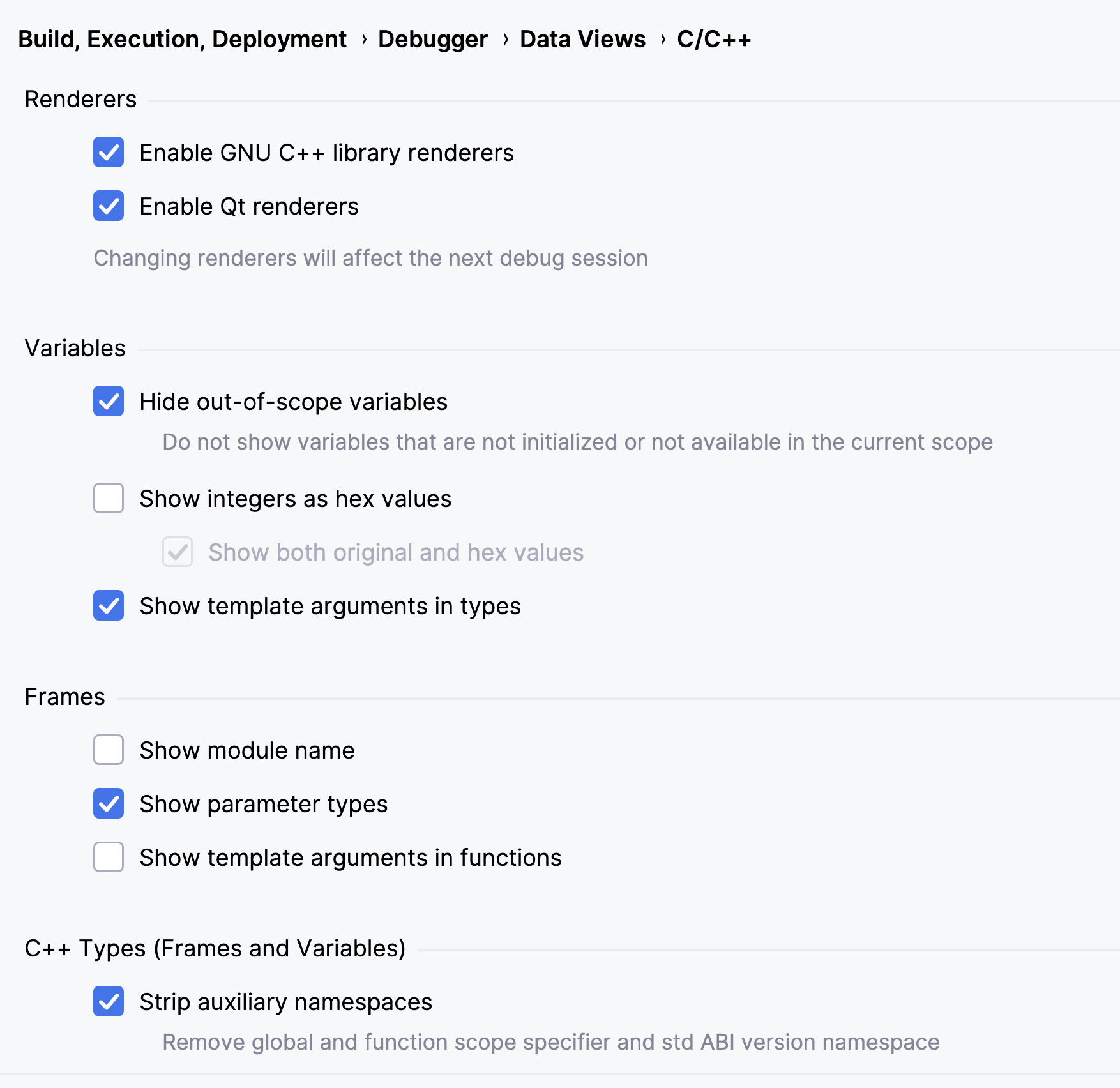
Task: Uncheck "Strip auxiliary namespaces"
Action: point(109,1002)
